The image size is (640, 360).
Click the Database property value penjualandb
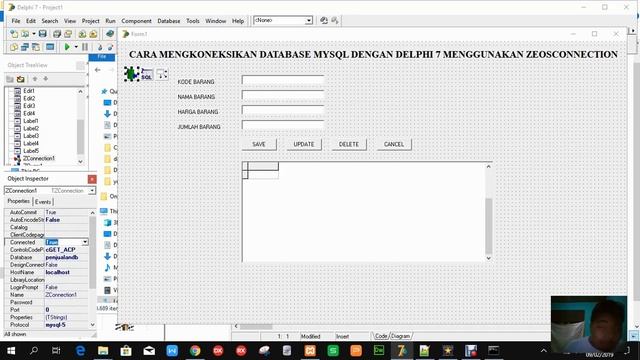[x=62, y=257]
